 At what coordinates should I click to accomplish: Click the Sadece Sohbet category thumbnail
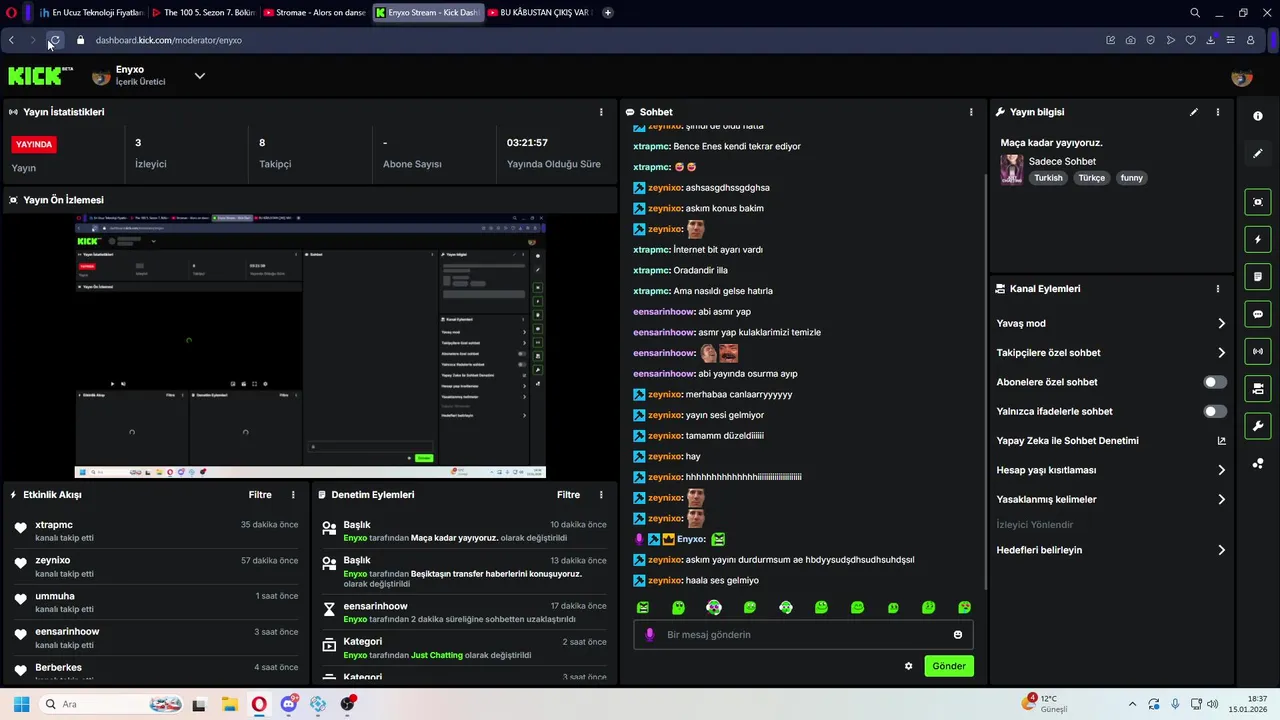1012,169
